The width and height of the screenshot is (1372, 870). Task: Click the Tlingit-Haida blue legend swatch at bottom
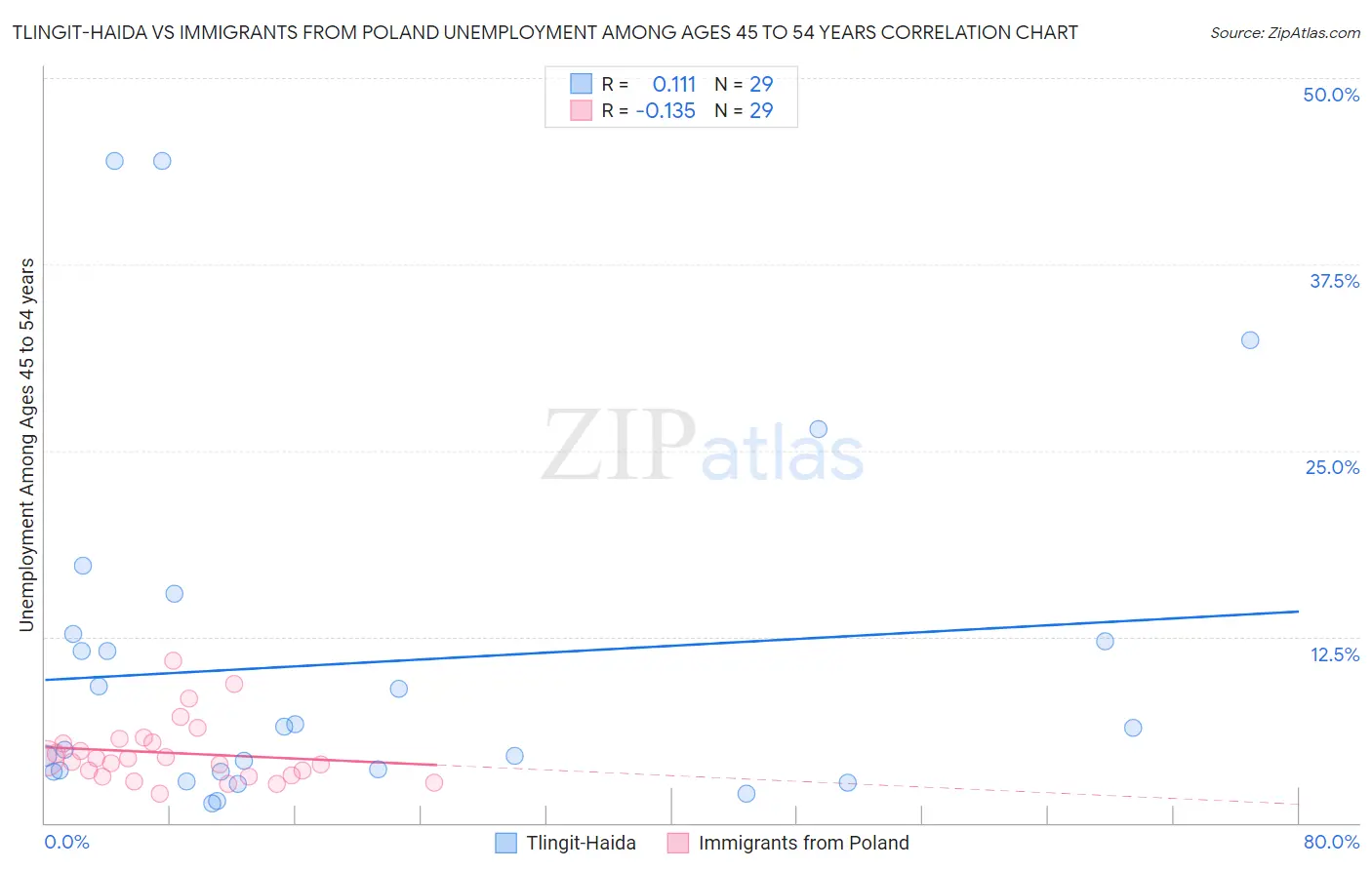coord(505,843)
